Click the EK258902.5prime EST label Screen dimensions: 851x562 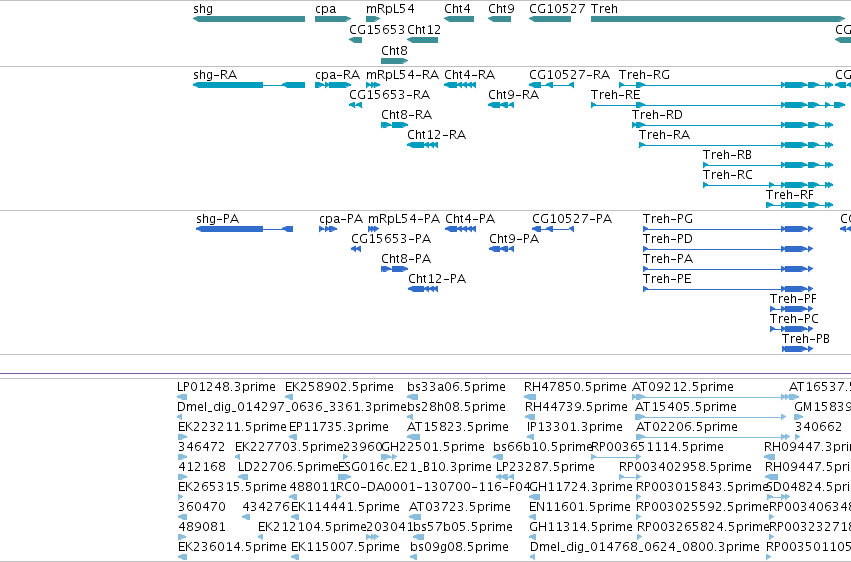(339, 387)
